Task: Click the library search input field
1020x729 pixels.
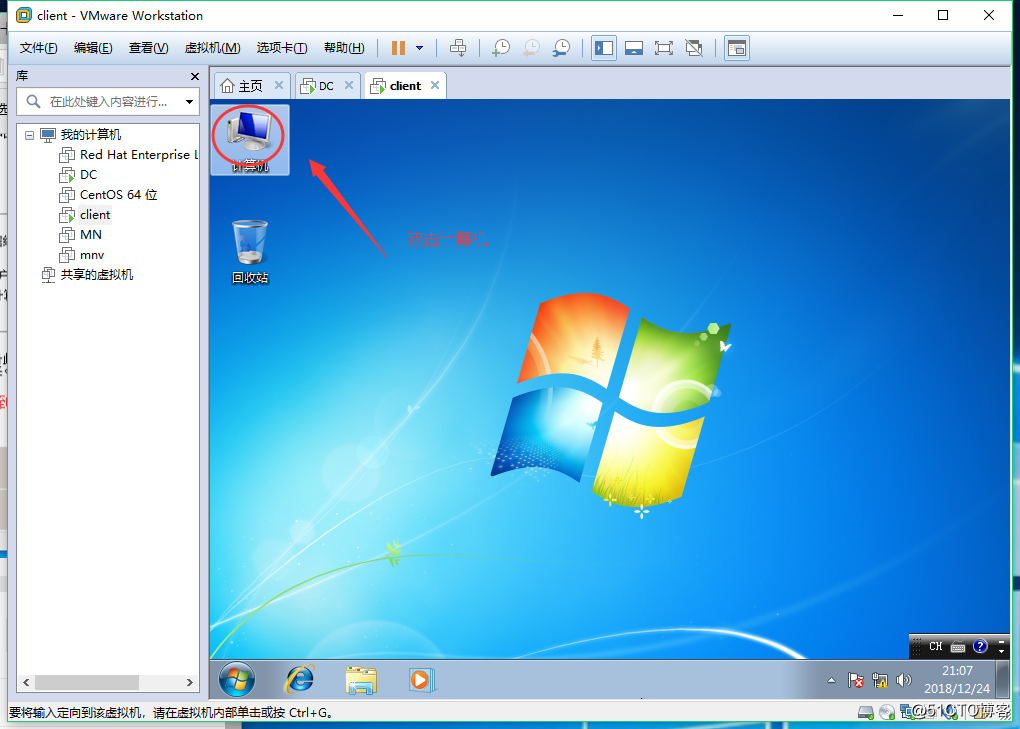Action: [x=108, y=102]
